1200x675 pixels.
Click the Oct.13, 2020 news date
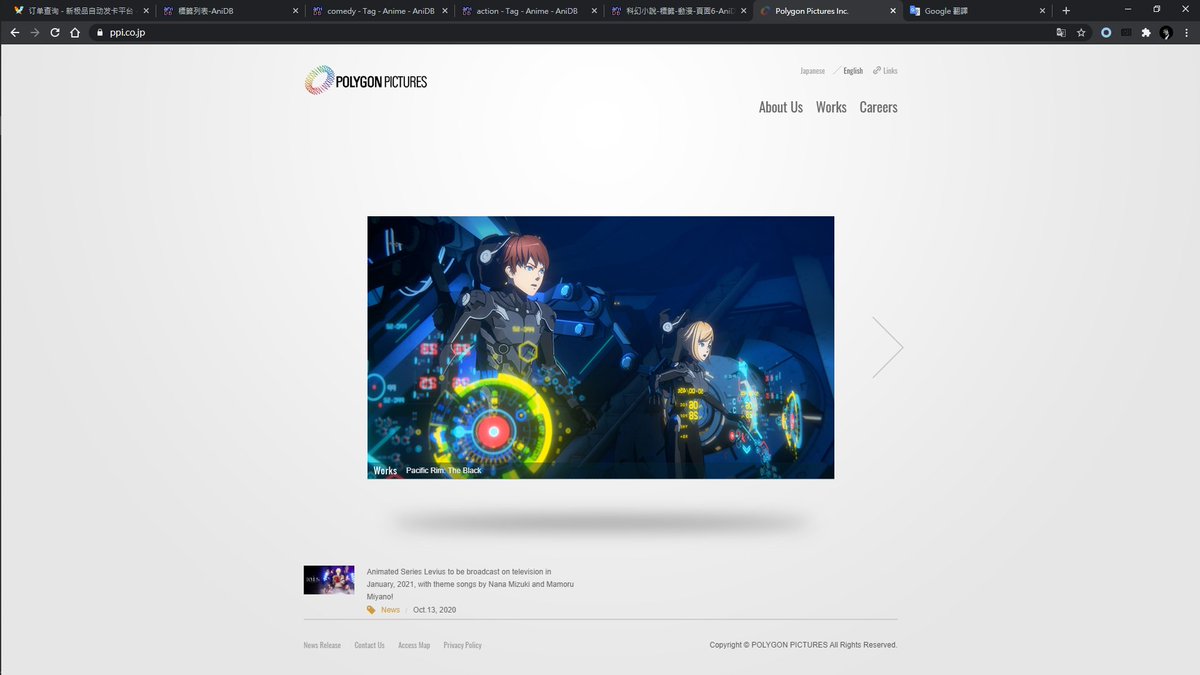pyautogui.click(x=434, y=610)
